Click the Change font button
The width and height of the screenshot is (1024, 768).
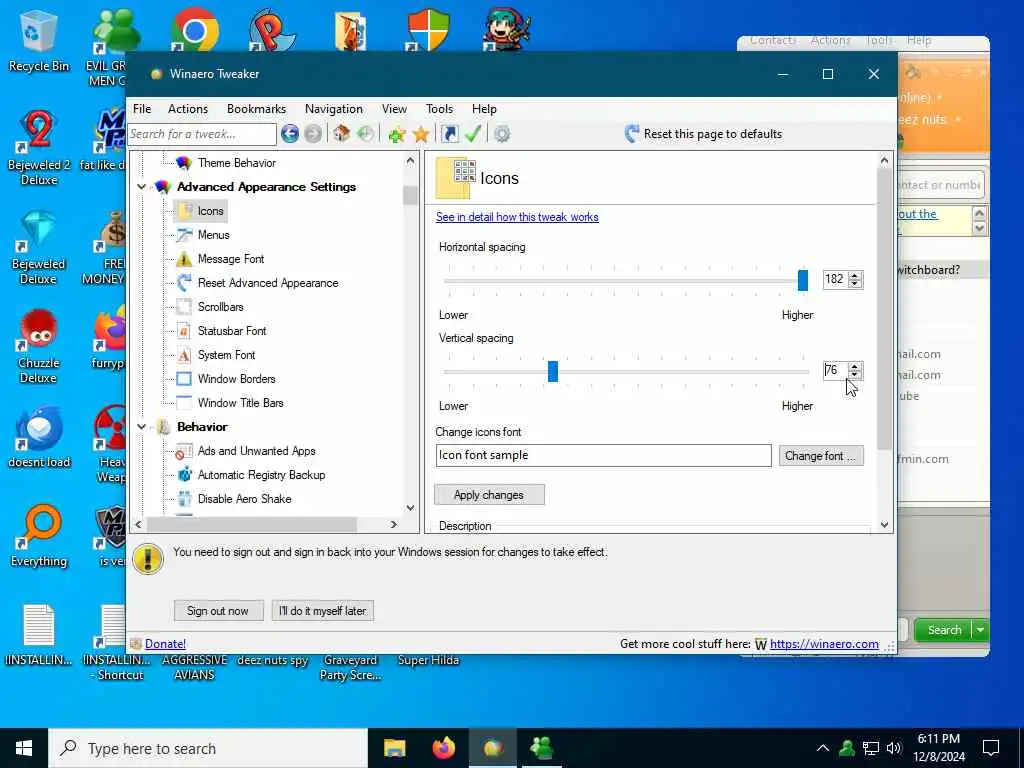click(x=821, y=456)
